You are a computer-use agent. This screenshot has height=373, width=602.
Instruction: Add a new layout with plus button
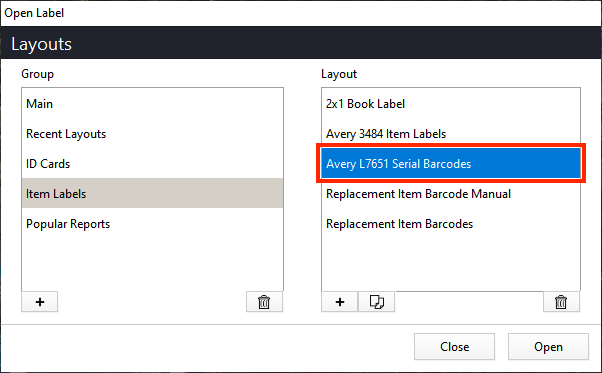click(339, 302)
